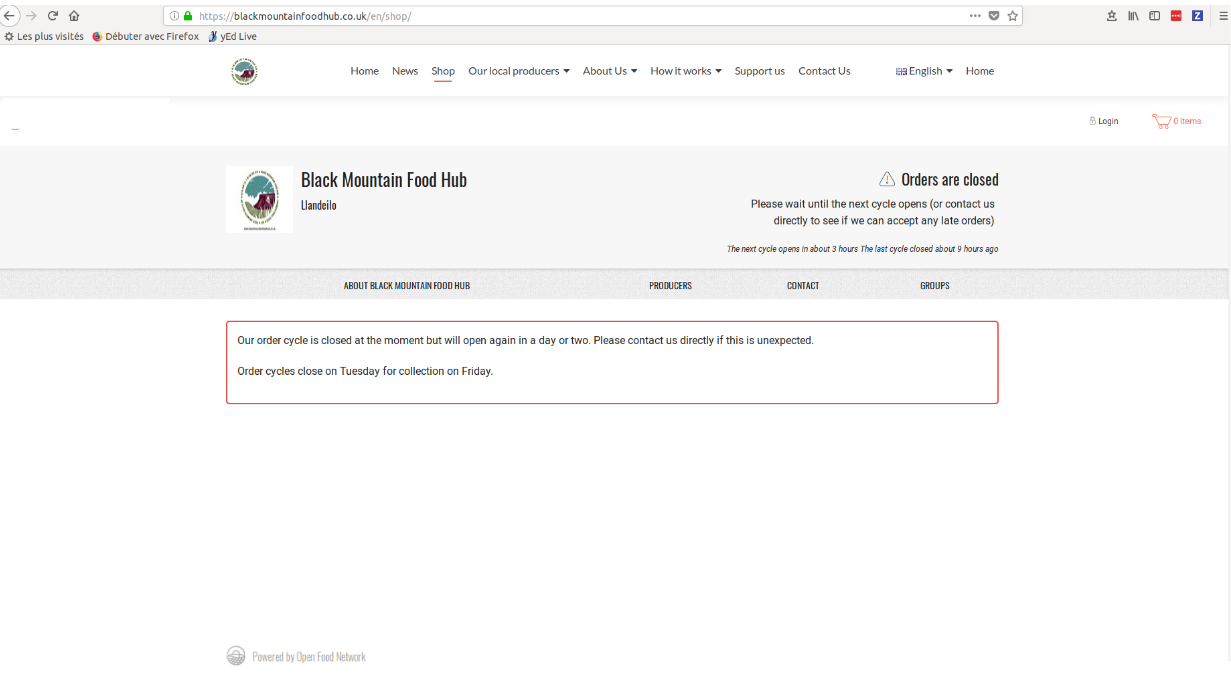1231x677 pixels.
Task: Click the site logo in navigation bar
Action: [244, 71]
